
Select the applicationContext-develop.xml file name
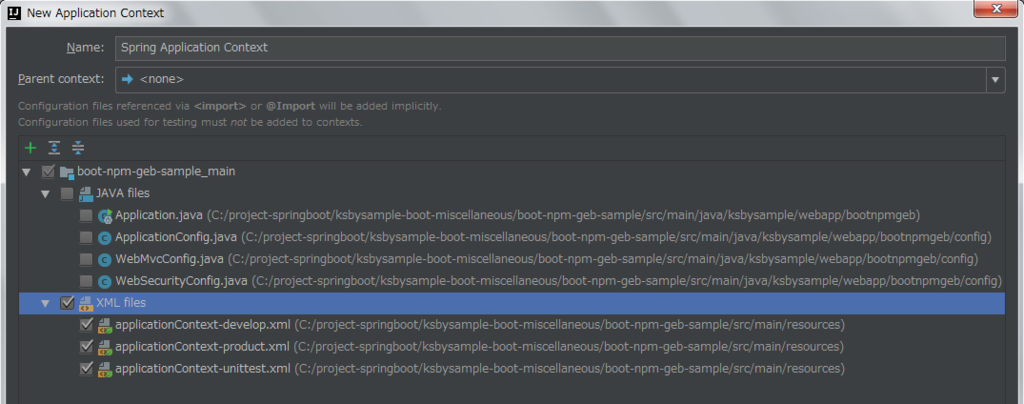pyautogui.click(x=203, y=325)
